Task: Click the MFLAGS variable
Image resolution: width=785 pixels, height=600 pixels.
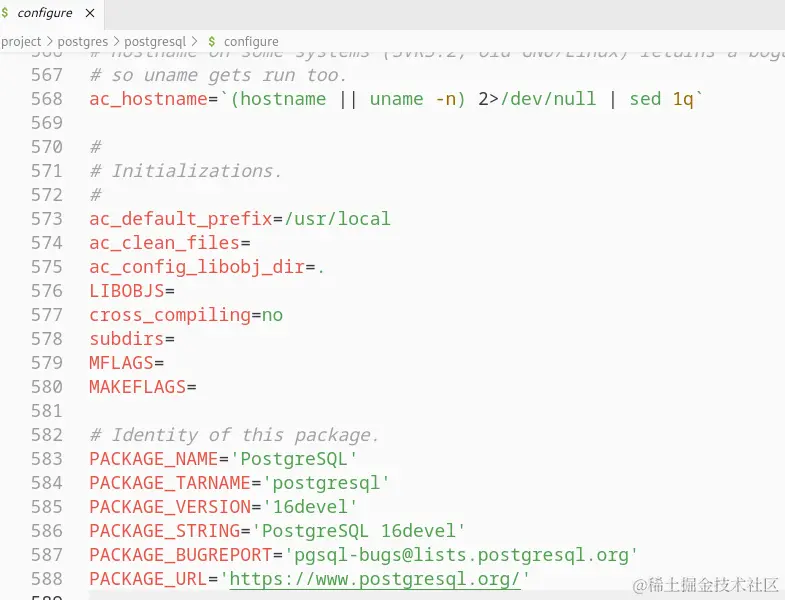Action: pos(121,363)
